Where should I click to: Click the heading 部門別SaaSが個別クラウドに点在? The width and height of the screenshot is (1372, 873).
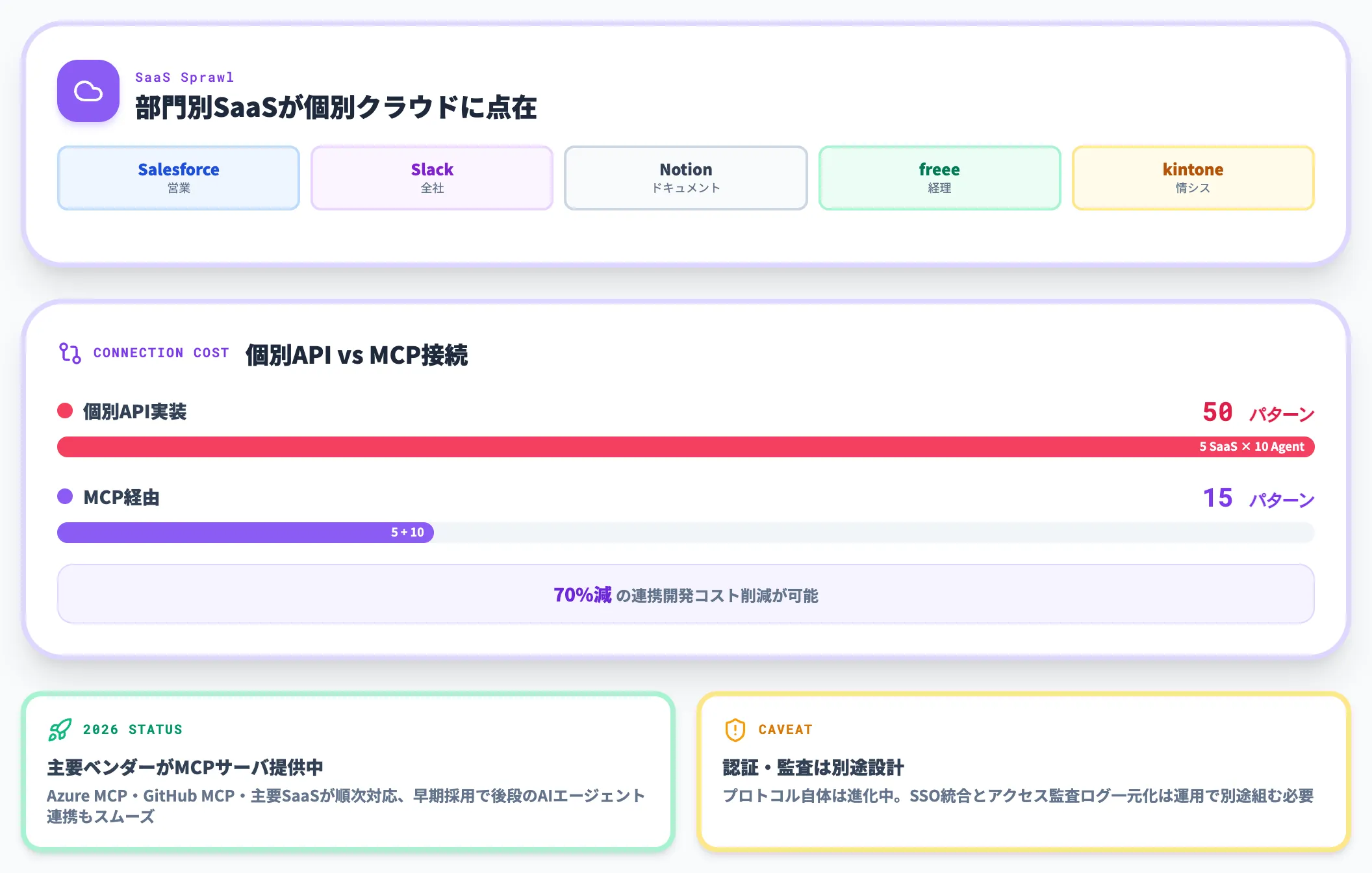[x=336, y=107]
